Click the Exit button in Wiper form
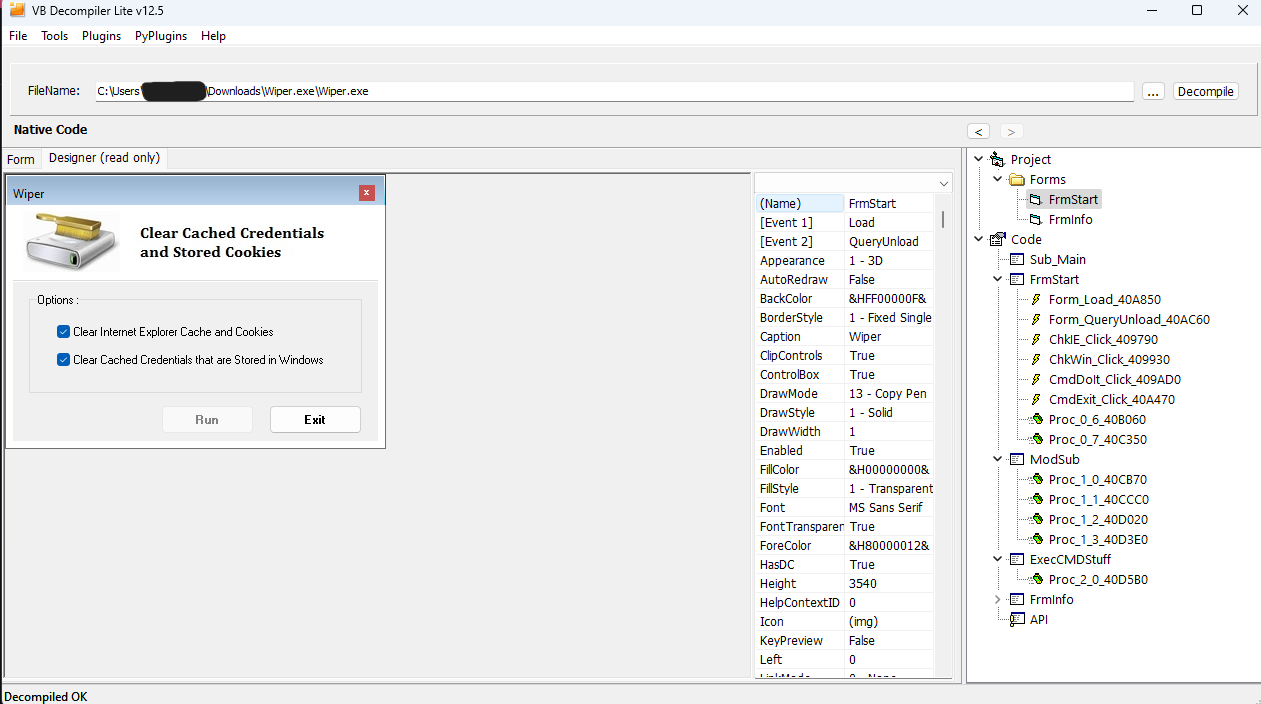 coord(315,420)
